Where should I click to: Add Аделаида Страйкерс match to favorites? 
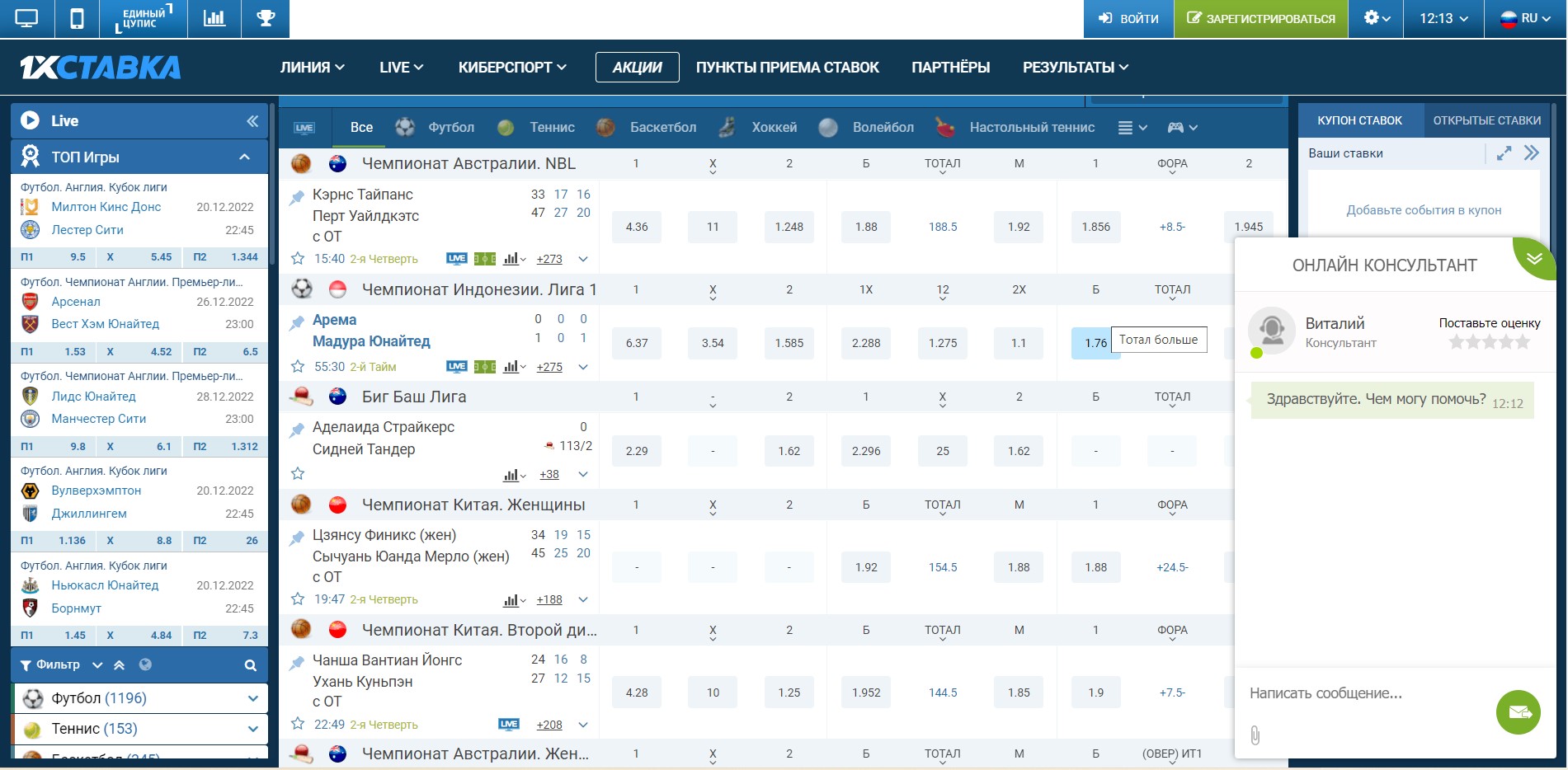coord(298,474)
